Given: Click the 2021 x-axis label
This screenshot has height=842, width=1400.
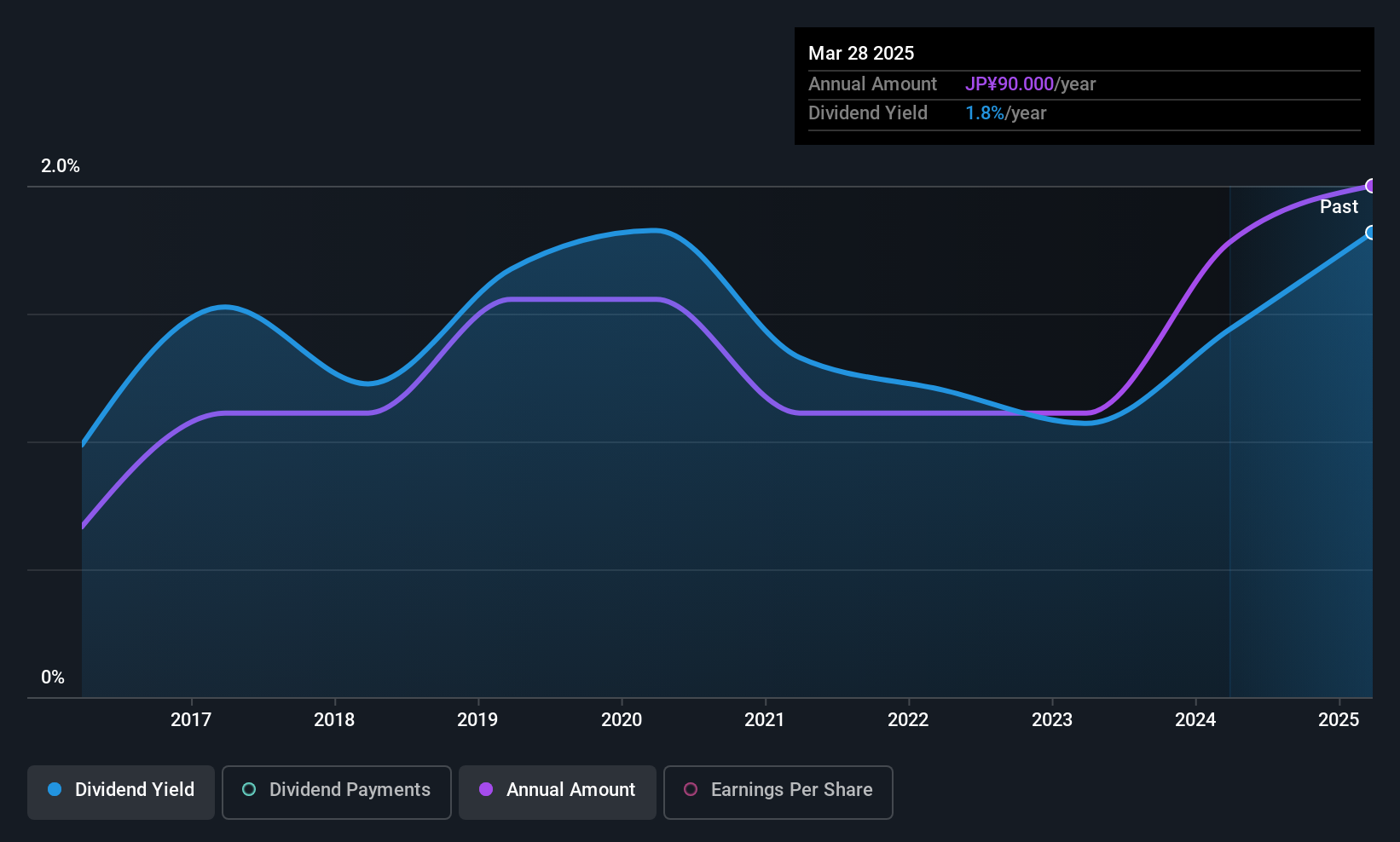Looking at the screenshot, I should click(x=765, y=719).
